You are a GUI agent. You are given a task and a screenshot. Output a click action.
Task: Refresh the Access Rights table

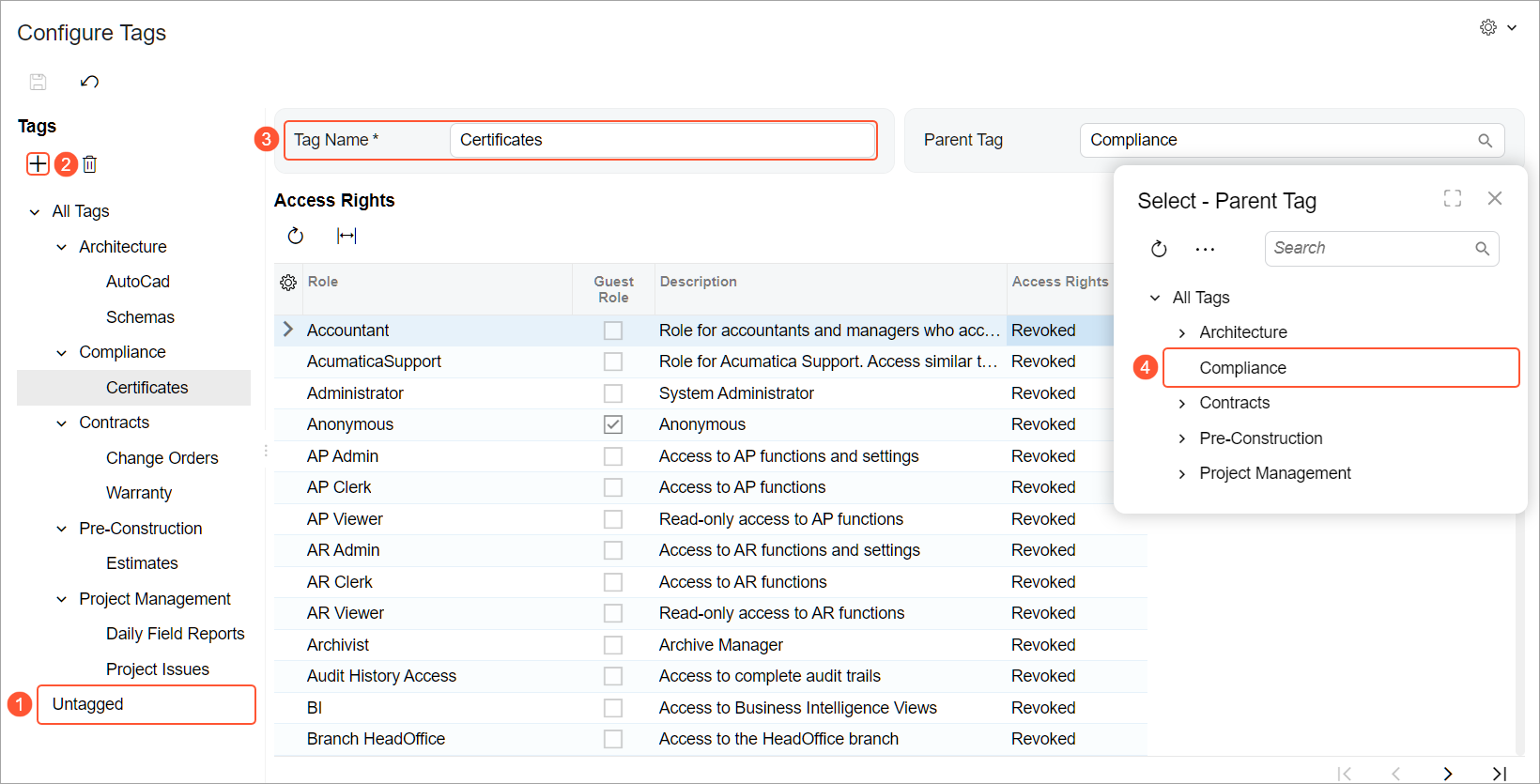tap(296, 236)
